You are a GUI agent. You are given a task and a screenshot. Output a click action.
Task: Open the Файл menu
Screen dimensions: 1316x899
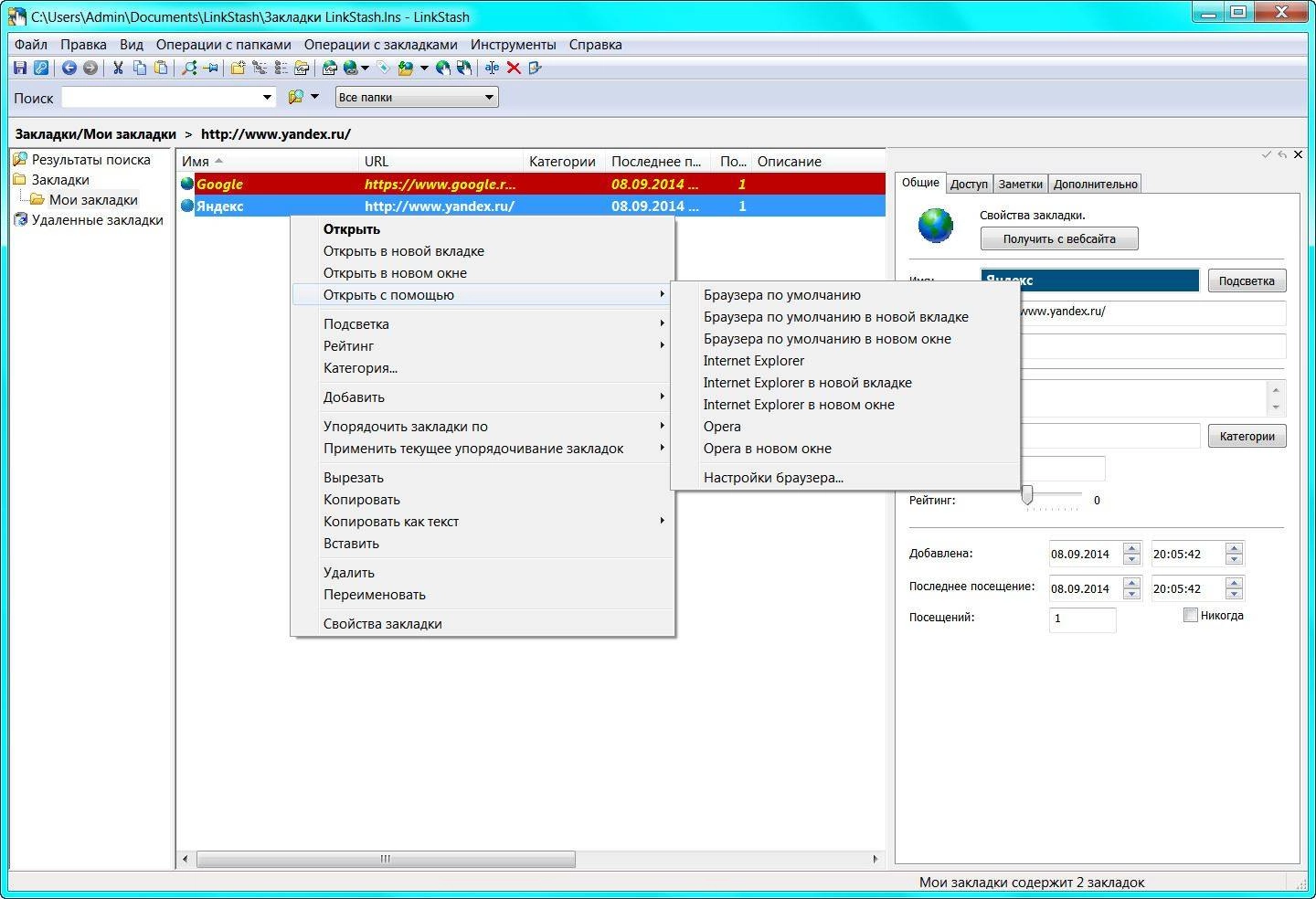pyautogui.click(x=31, y=44)
